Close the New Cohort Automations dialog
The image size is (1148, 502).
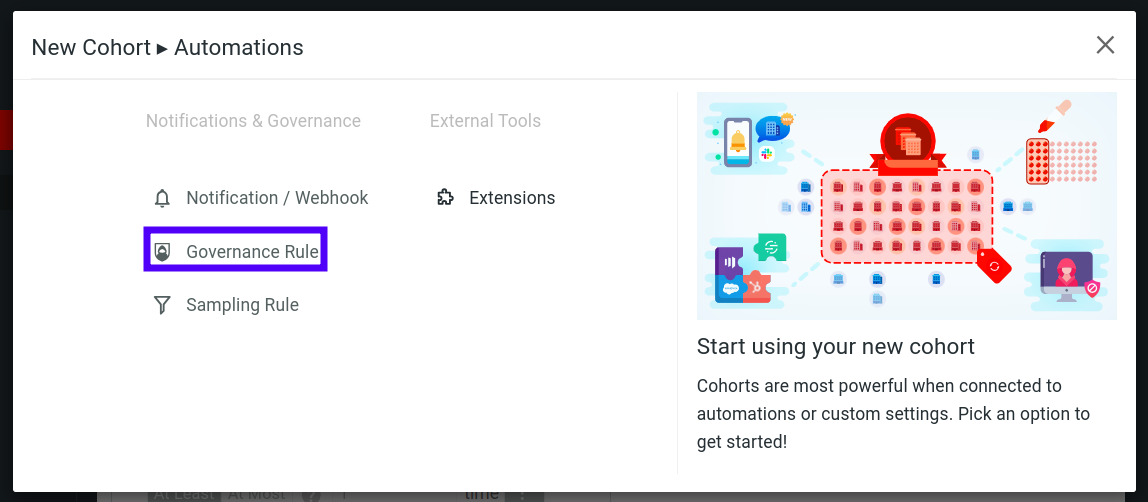(x=1105, y=45)
